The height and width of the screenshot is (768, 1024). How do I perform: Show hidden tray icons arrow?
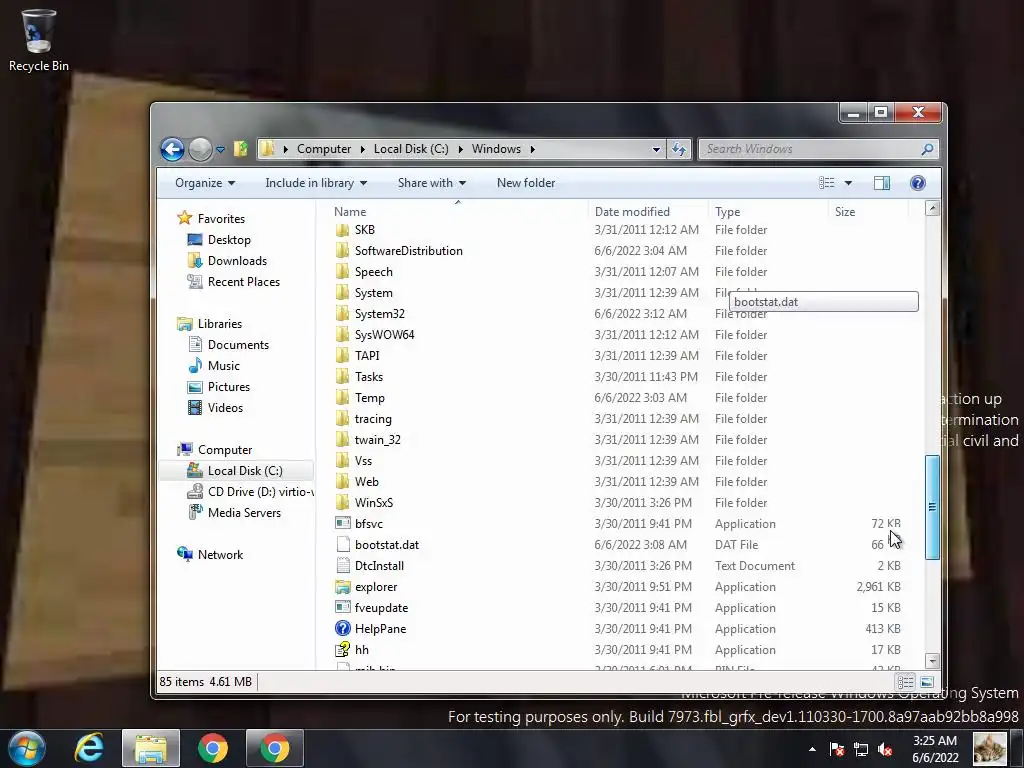click(812, 749)
